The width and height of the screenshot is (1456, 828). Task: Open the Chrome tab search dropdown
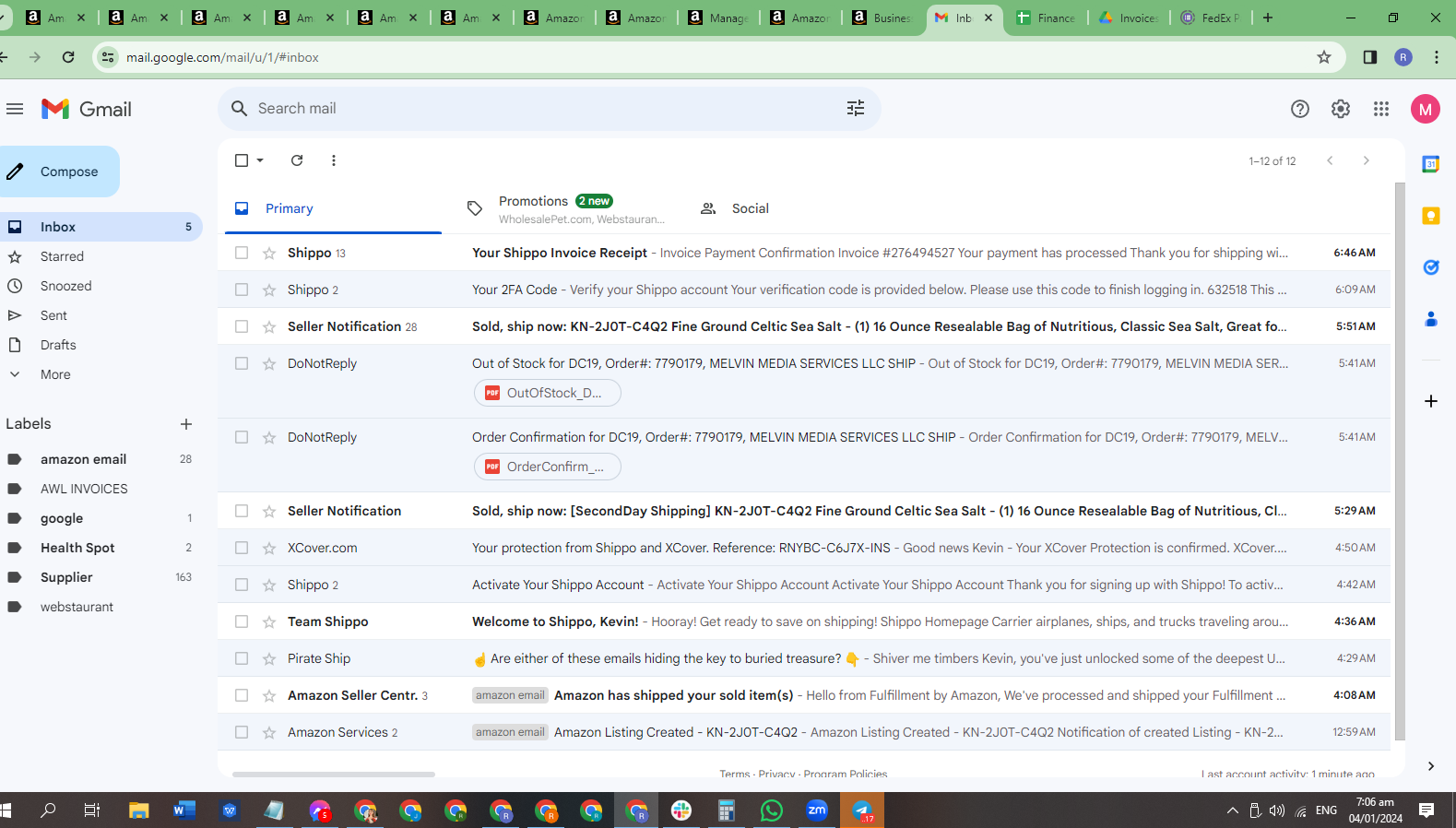pos(4,17)
